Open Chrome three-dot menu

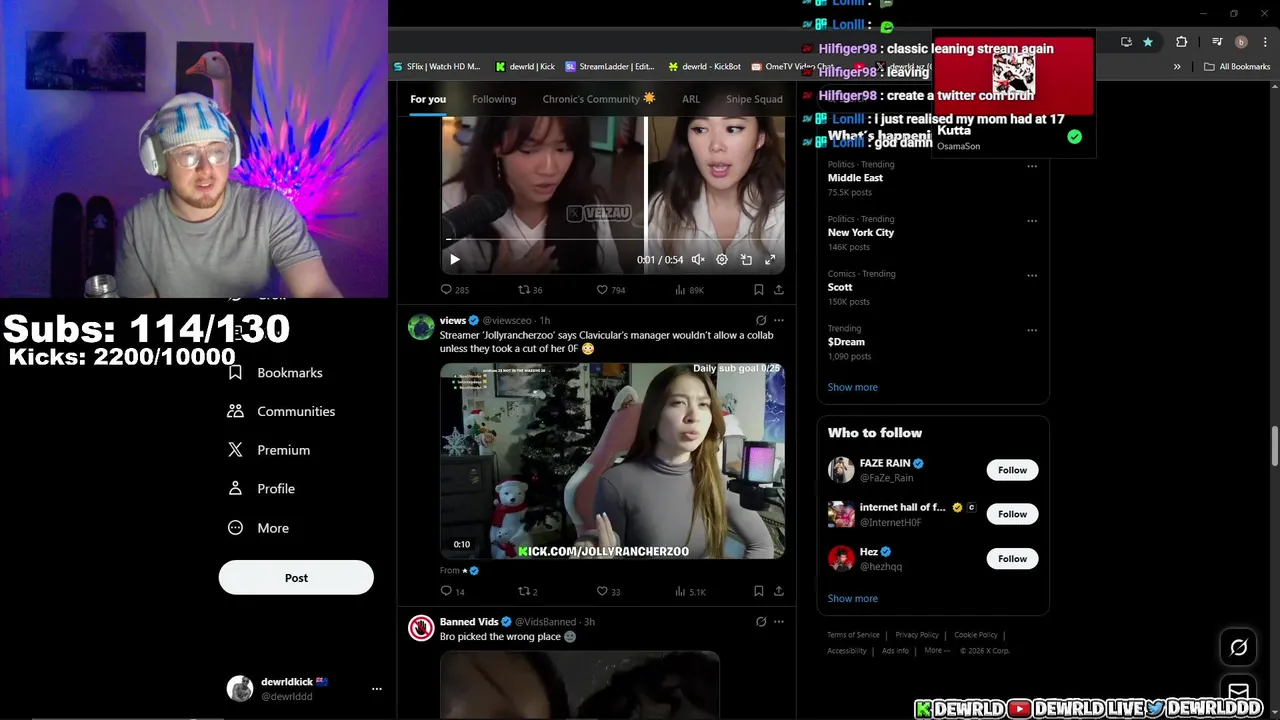1263,42
